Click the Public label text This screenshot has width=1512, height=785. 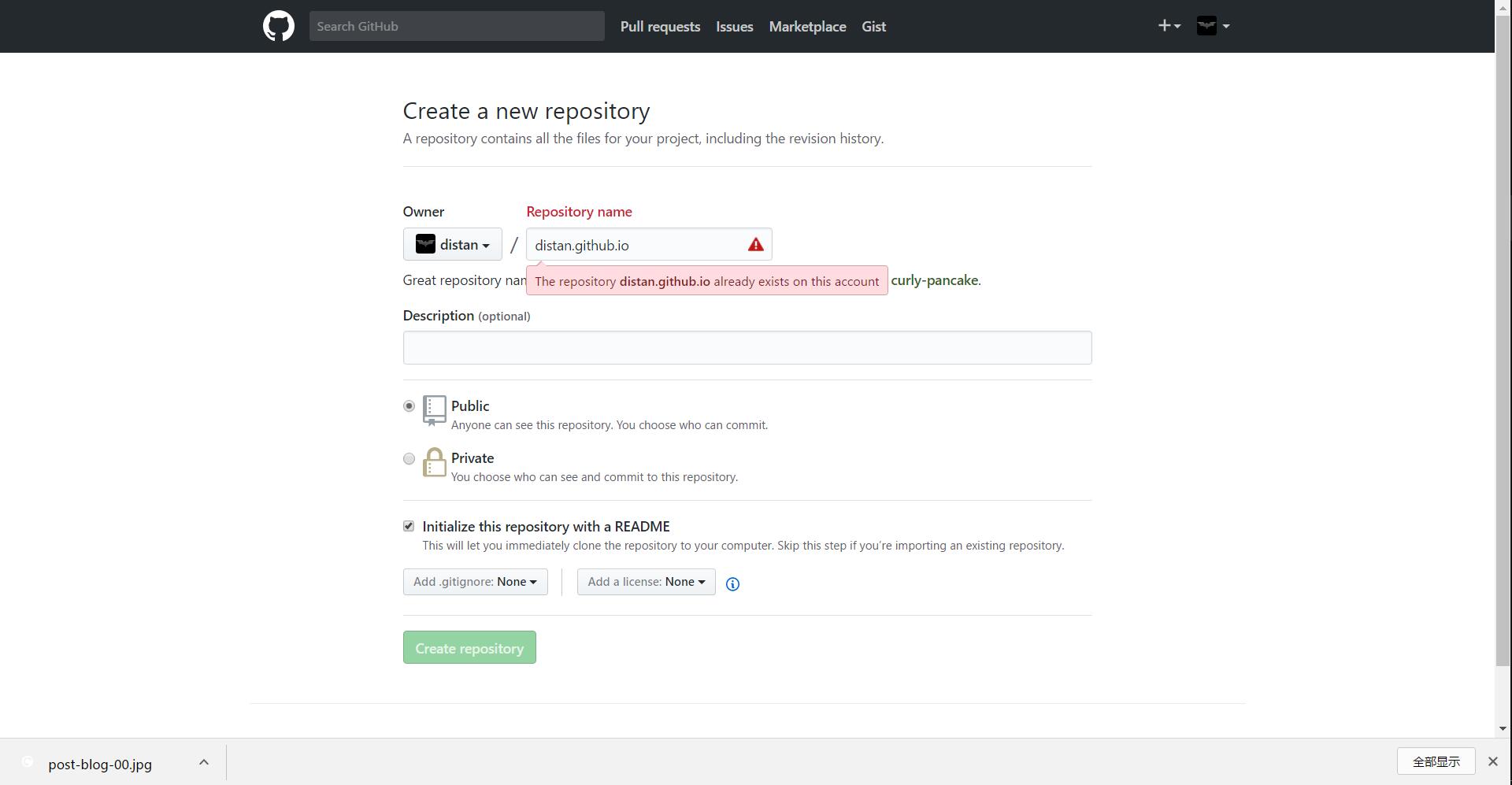[x=470, y=405]
